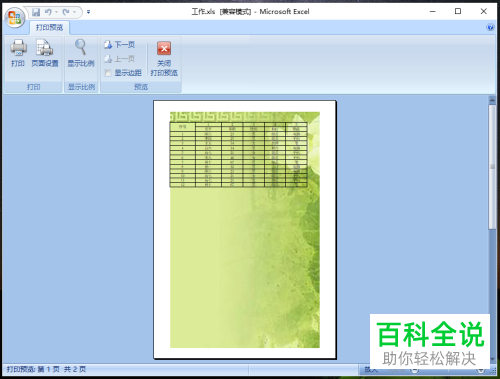
Task: Click the 打印 printer icon
Action: tap(18, 53)
